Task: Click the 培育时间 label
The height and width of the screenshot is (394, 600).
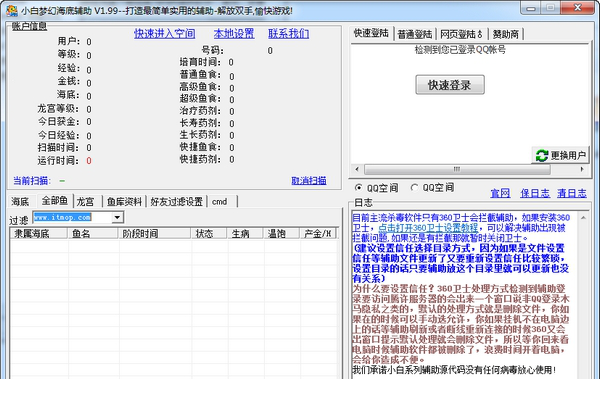Action: click(x=200, y=62)
